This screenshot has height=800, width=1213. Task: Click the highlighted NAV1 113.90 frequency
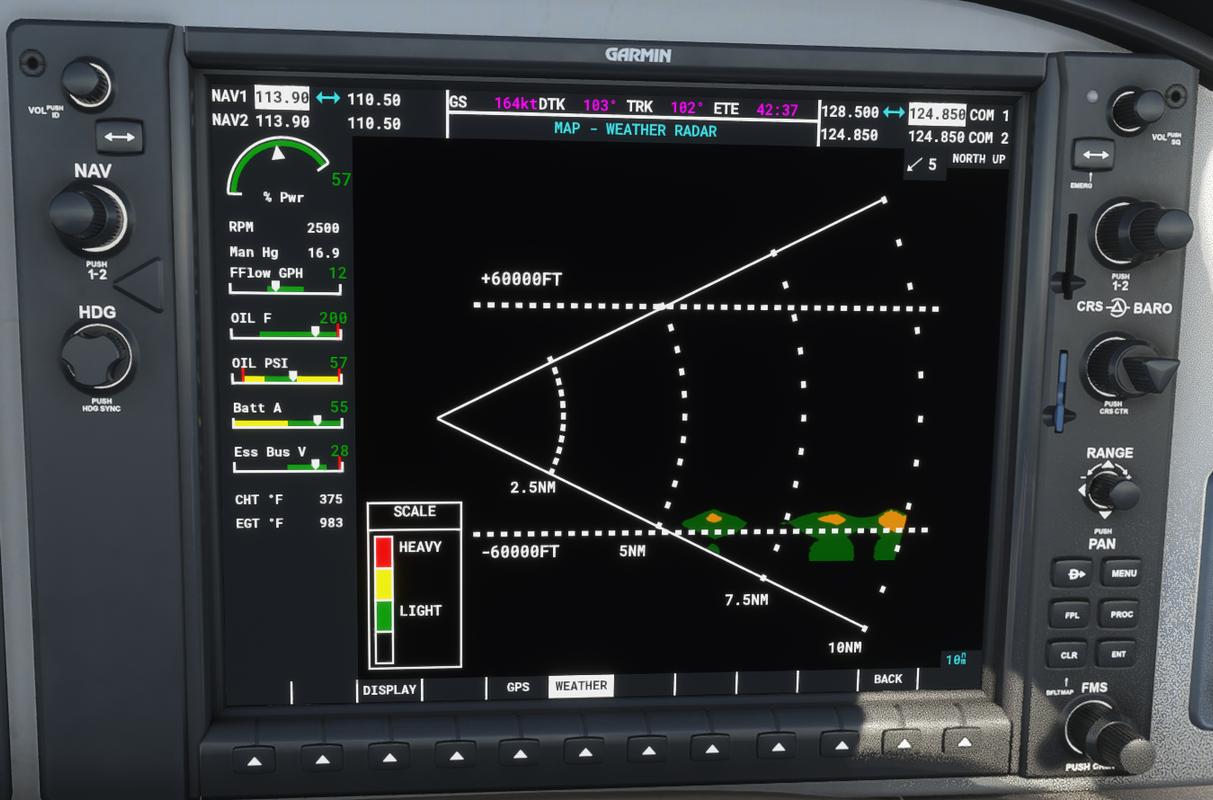click(x=281, y=97)
